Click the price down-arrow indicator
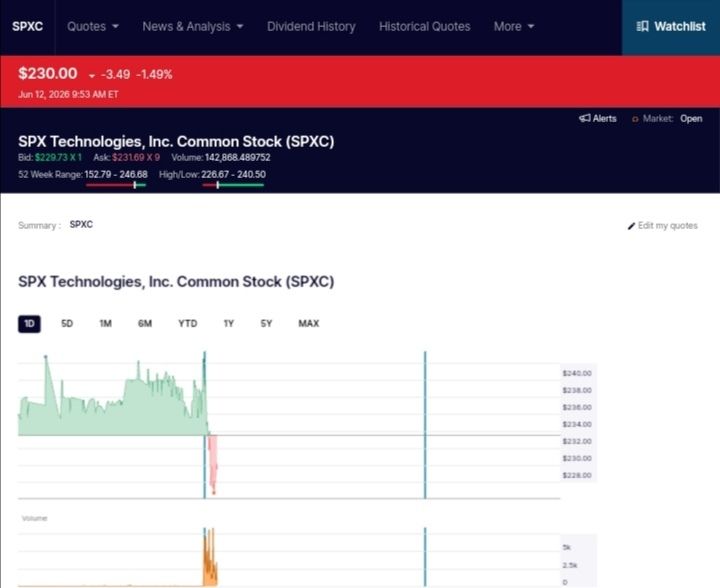720x588 pixels. (92, 76)
